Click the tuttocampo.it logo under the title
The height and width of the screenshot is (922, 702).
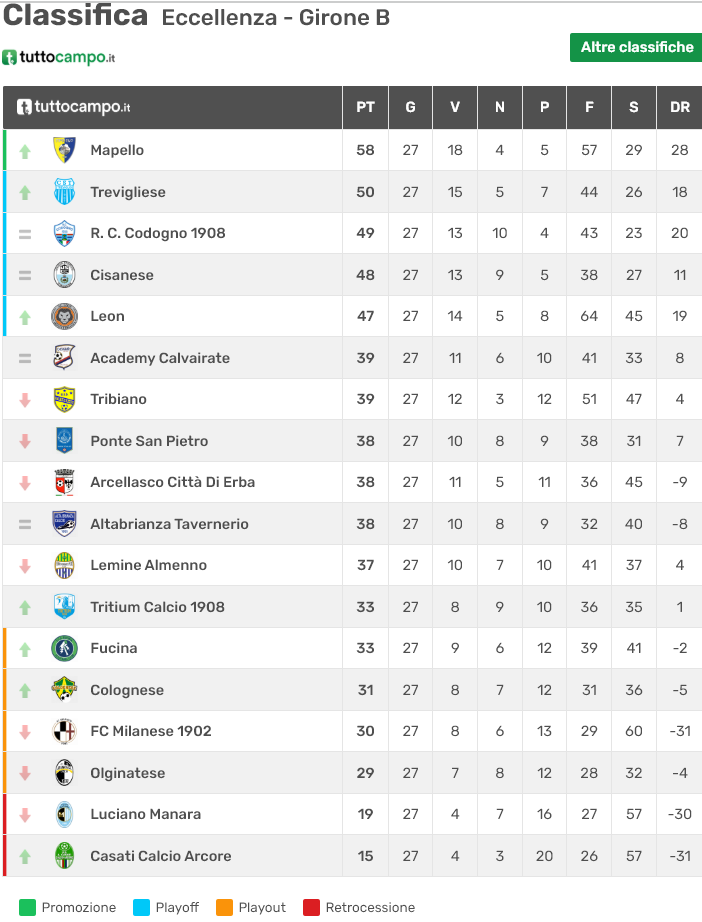pos(59,58)
